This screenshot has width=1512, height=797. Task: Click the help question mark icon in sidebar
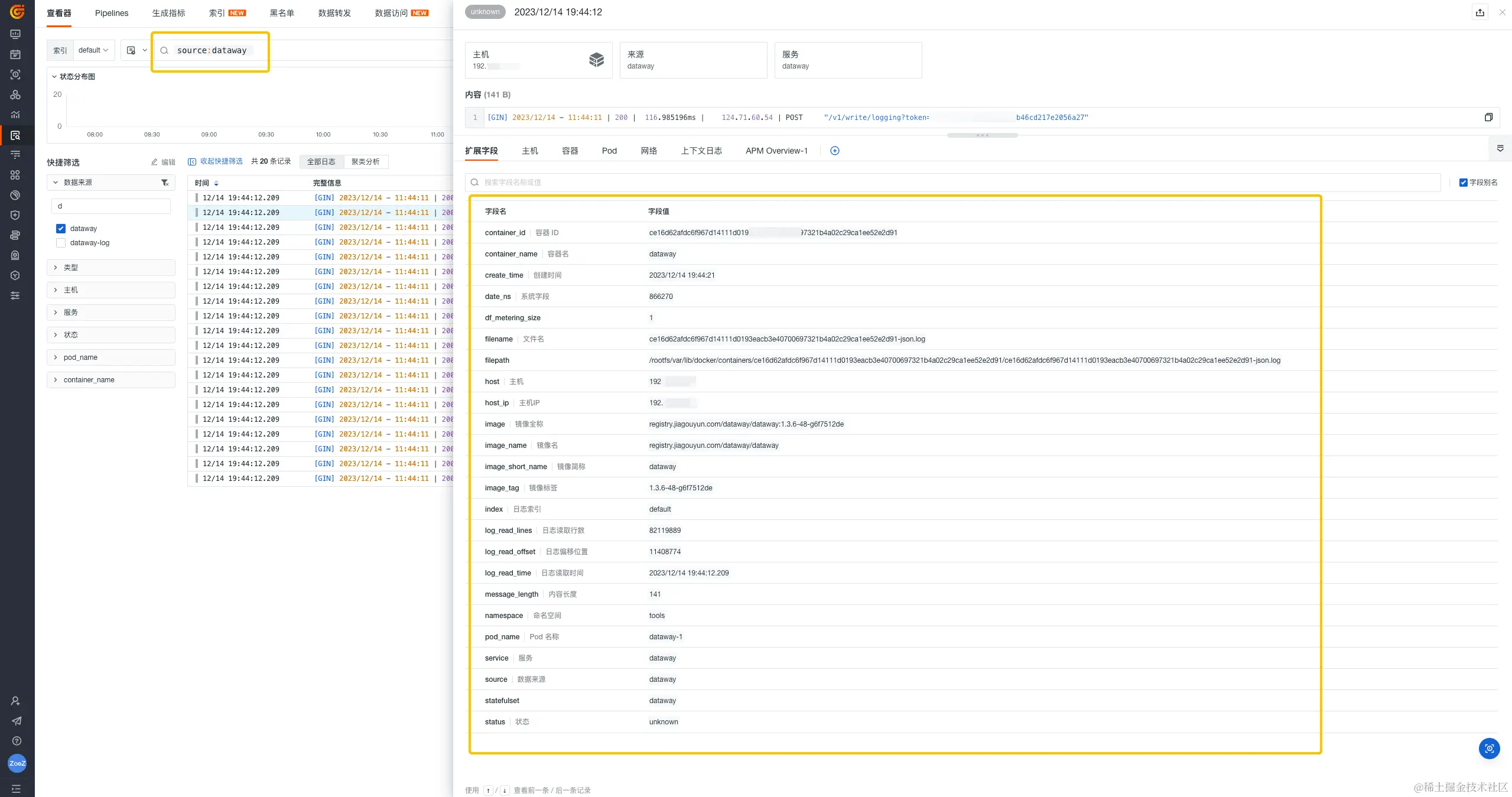tap(16, 741)
